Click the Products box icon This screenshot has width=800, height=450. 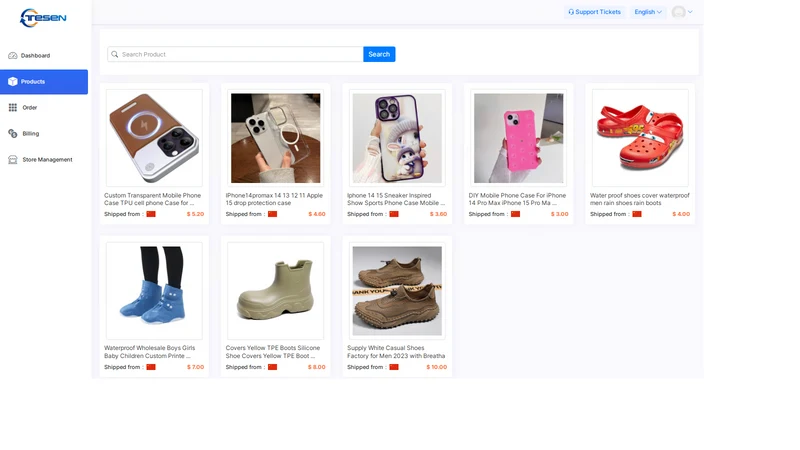point(13,82)
